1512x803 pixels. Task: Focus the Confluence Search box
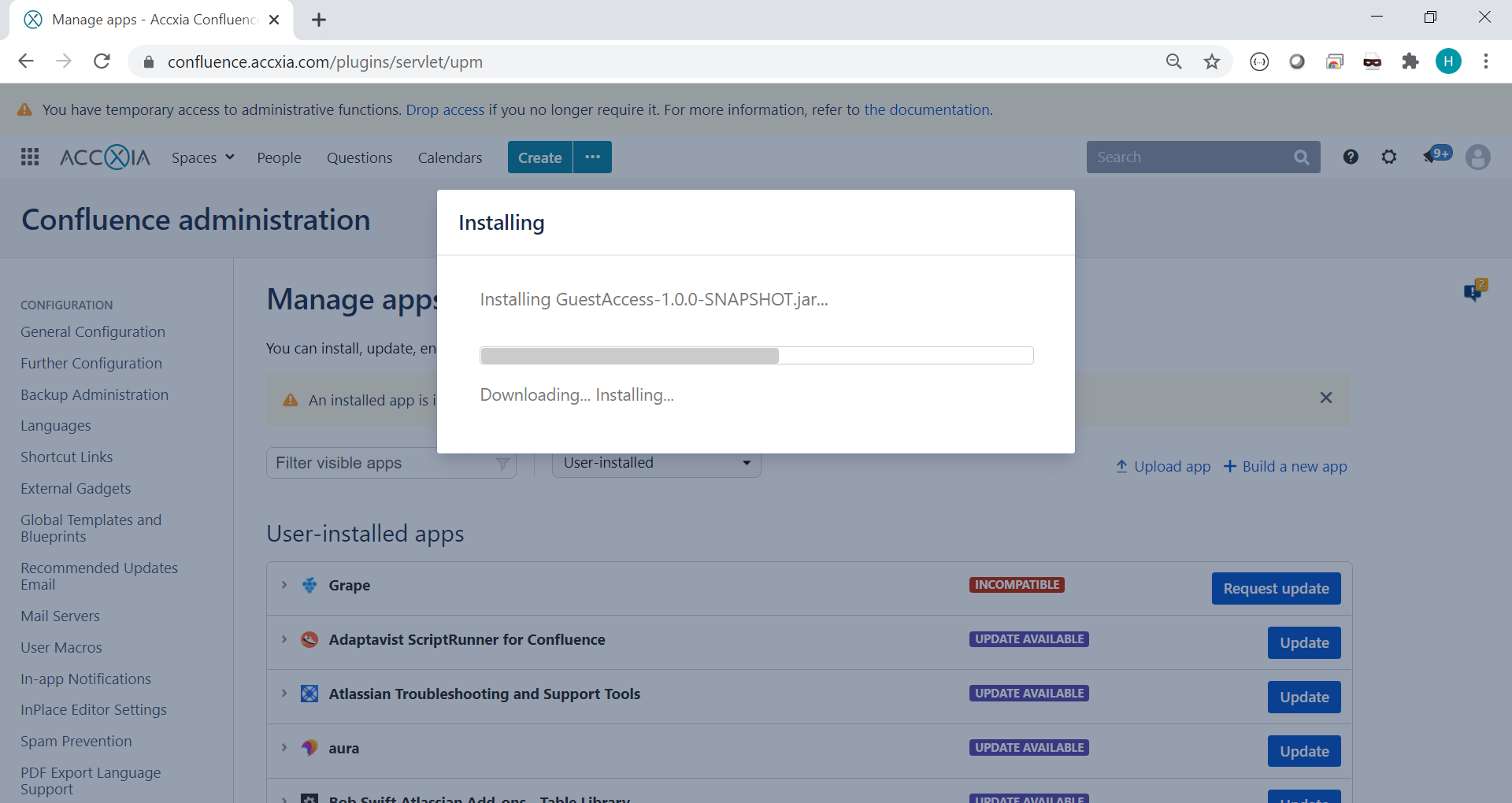1203,157
